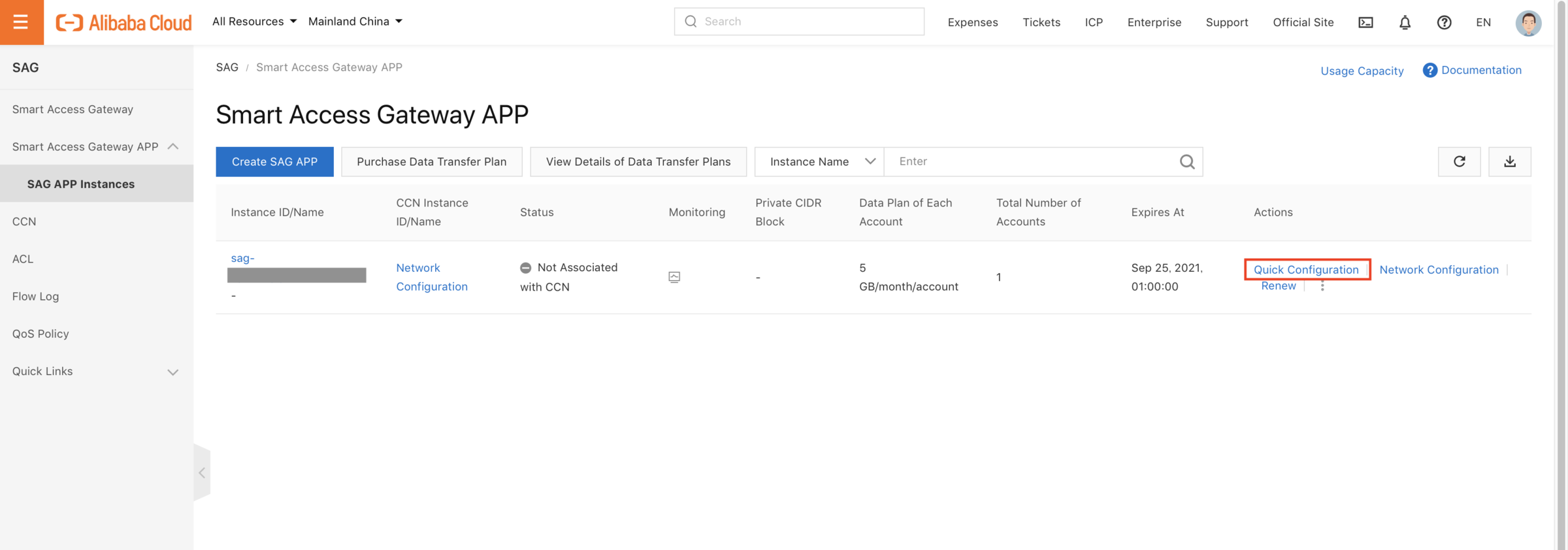Open Expenses in top navigation
Viewport: 1568px width, 550px height.
tap(972, 22)
